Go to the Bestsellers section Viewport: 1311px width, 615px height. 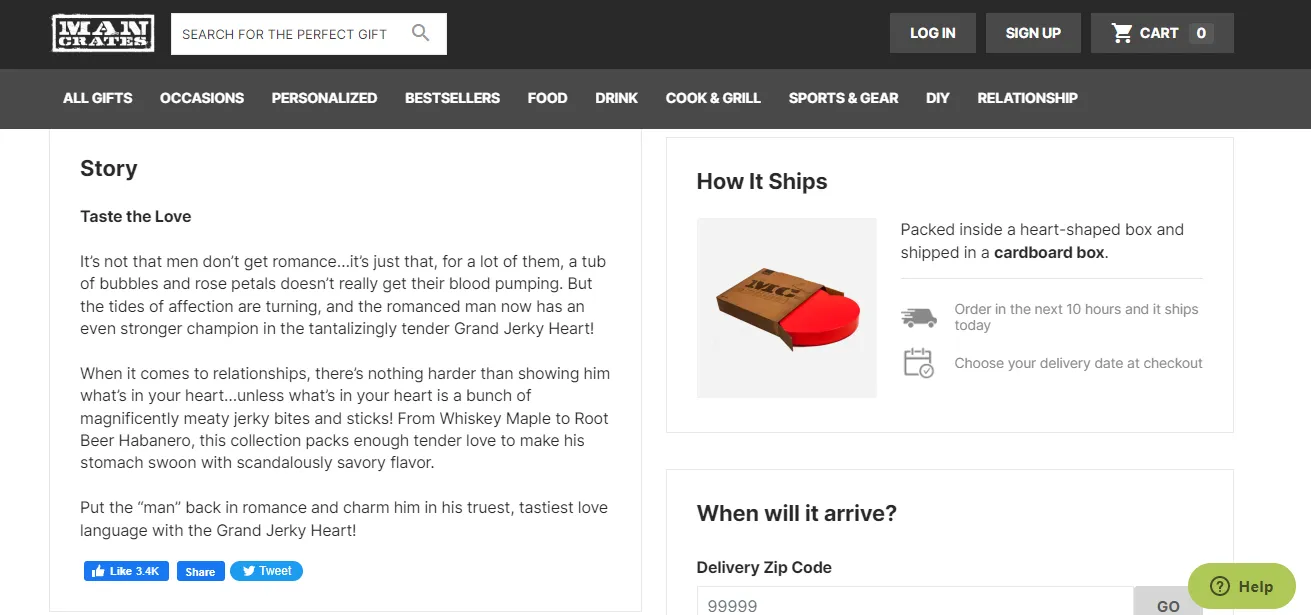point(452,98)
